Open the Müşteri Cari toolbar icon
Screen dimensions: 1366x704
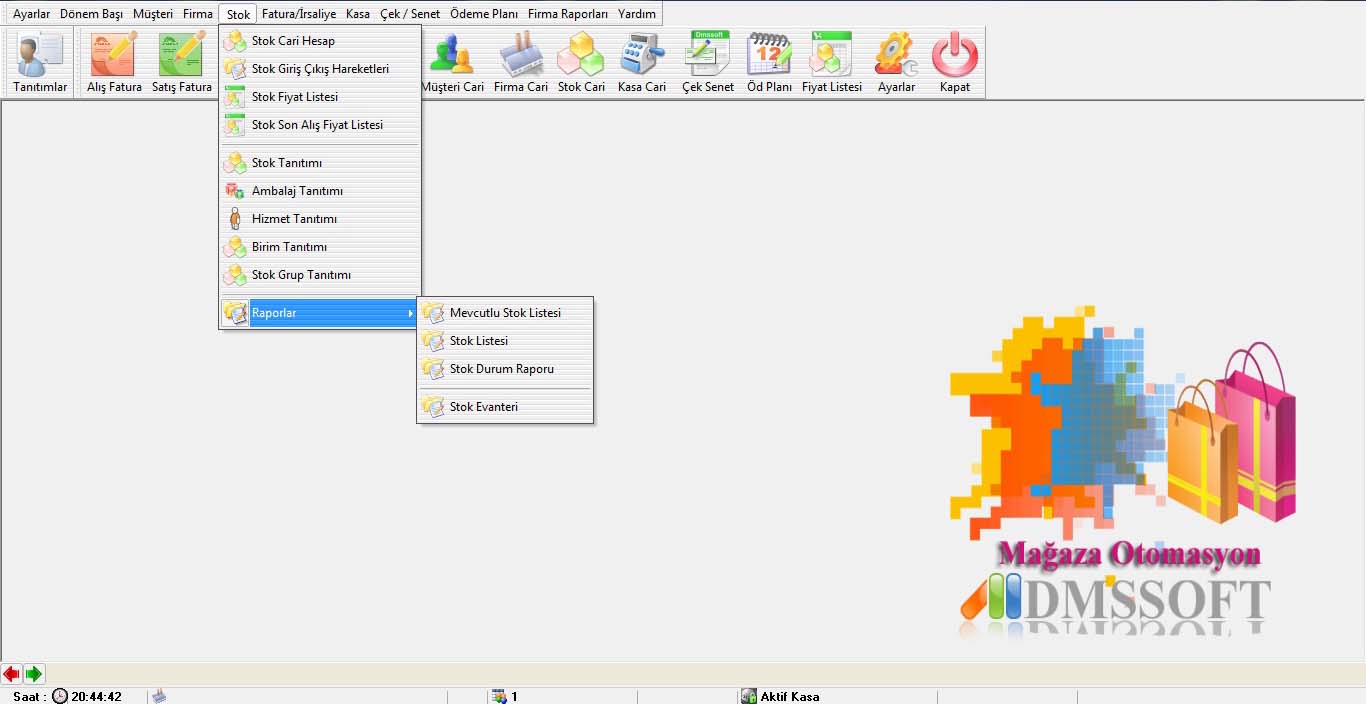tap(452, 62)
